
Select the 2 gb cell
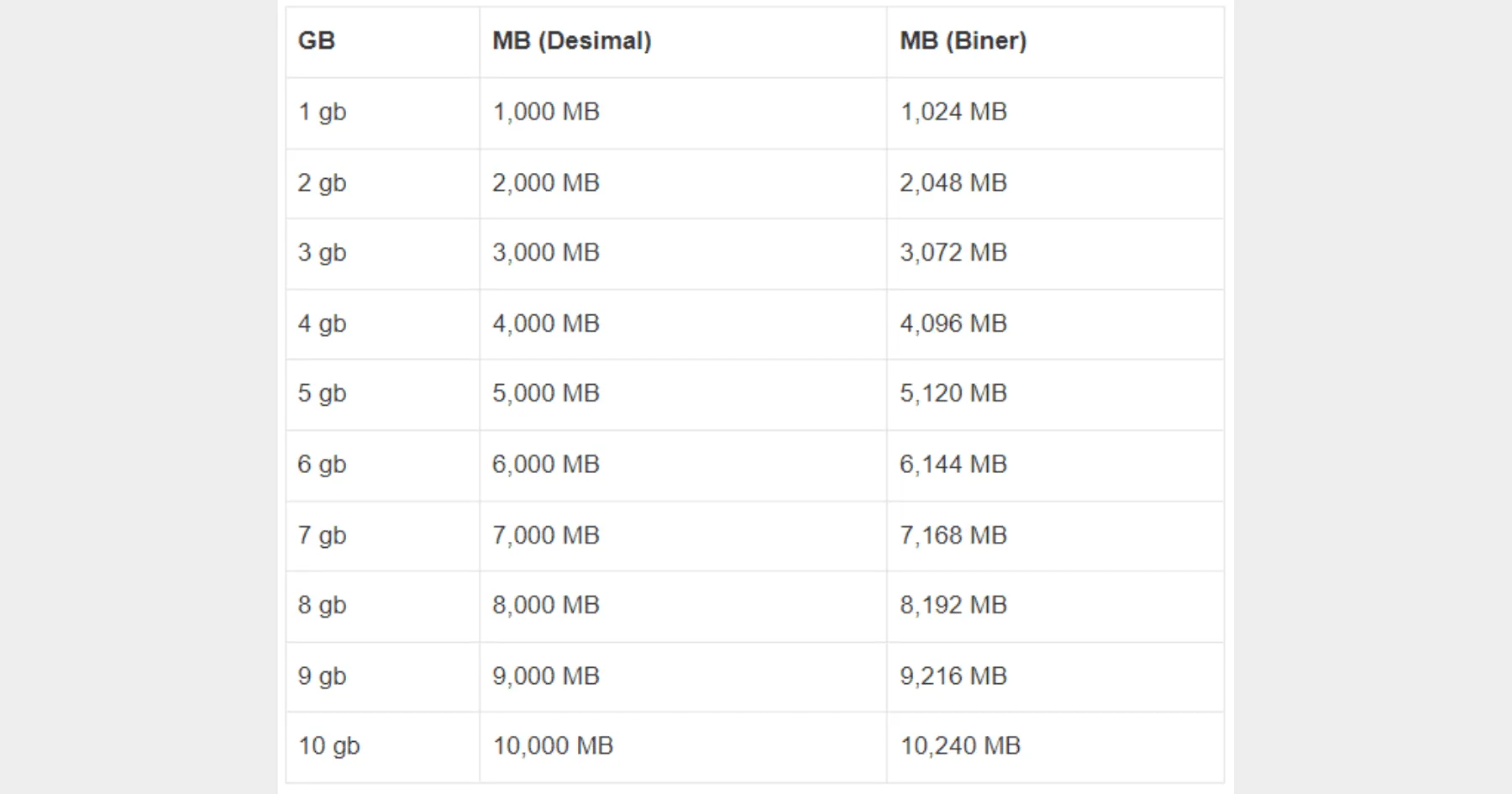322,183
